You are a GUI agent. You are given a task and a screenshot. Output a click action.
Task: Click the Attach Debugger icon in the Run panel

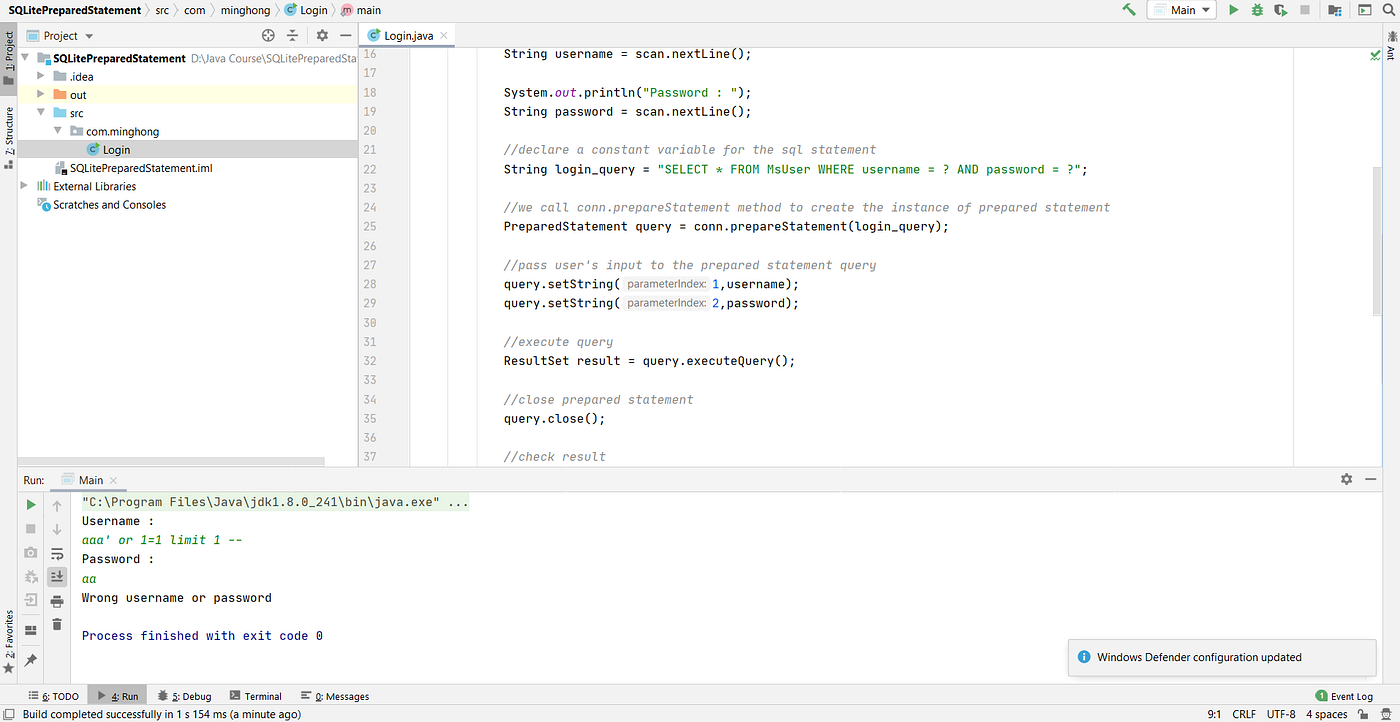pyautogui.click(x=31, y=577)
